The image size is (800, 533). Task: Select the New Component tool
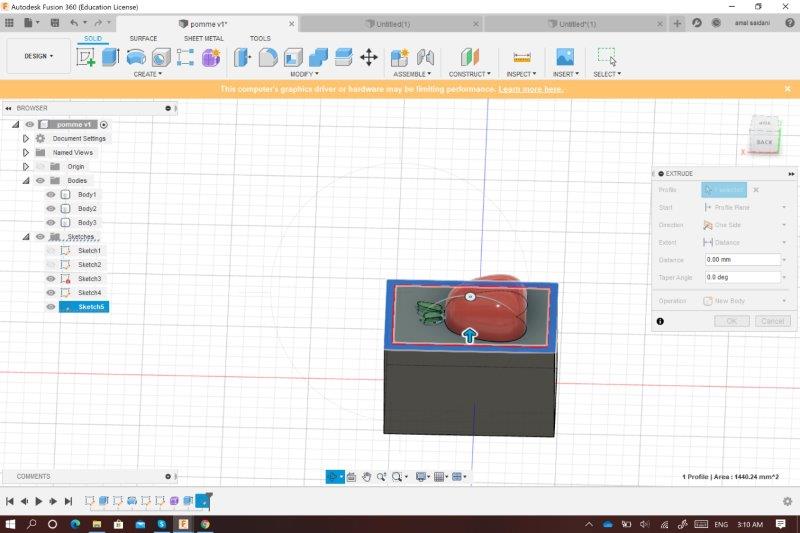(399, 57)
